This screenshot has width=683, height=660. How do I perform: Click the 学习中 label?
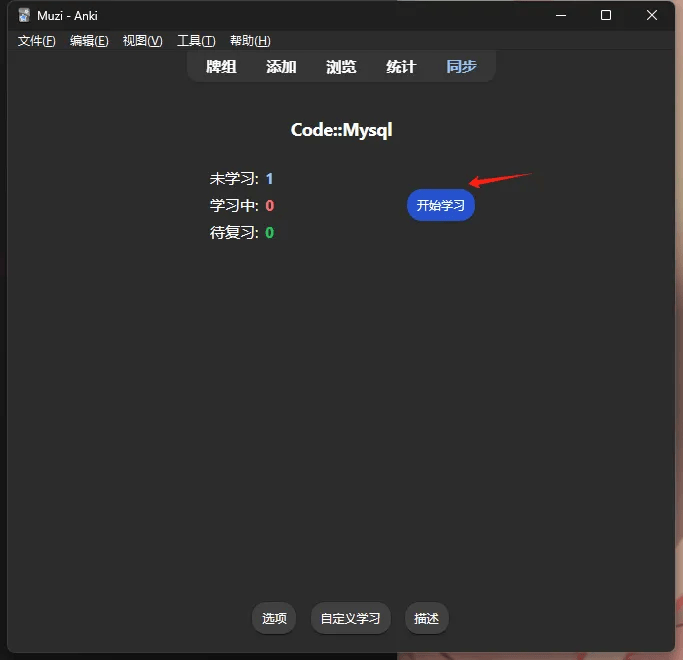234,206
